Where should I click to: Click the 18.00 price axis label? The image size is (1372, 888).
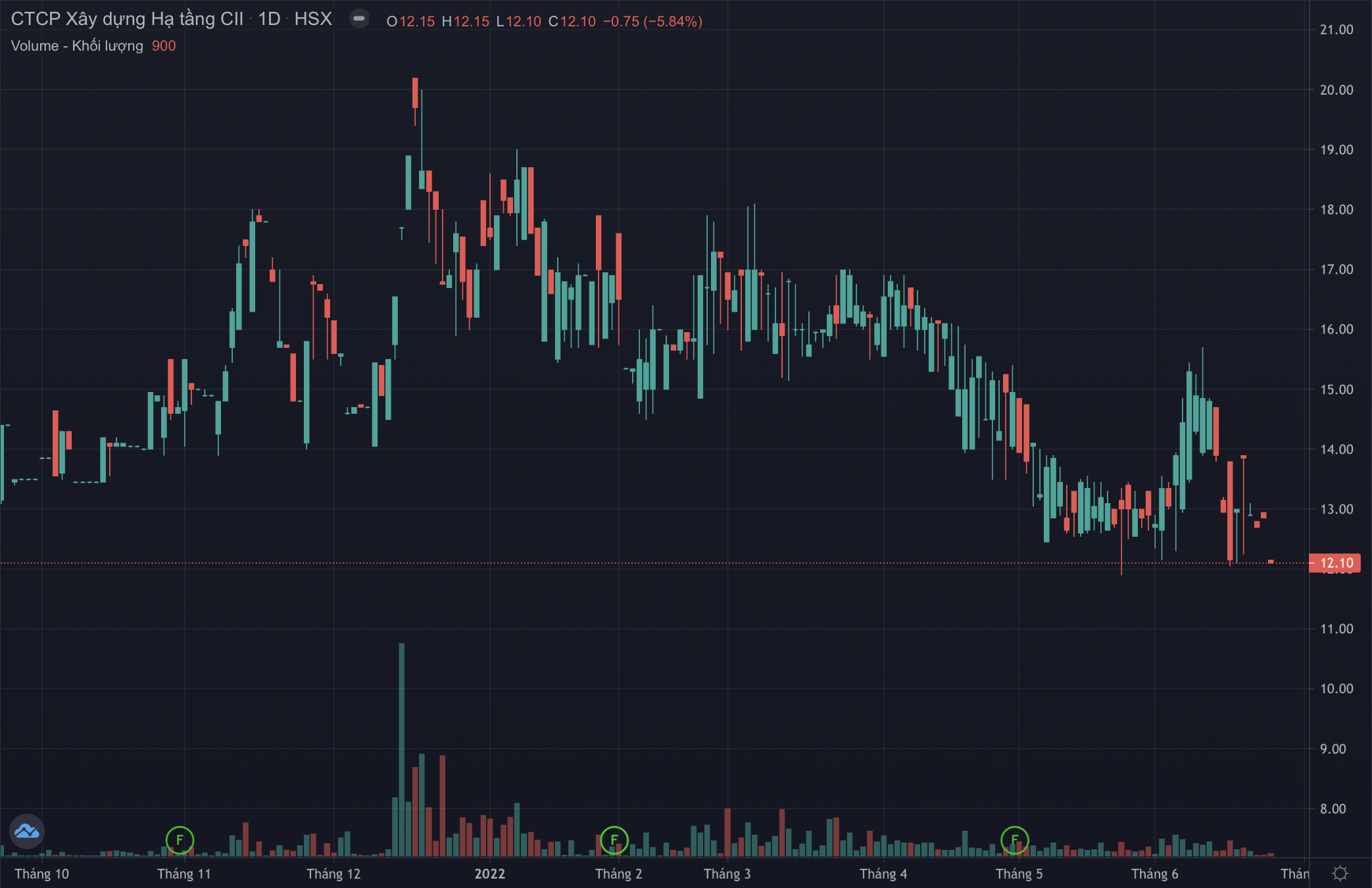click(x=1336, y=209)
